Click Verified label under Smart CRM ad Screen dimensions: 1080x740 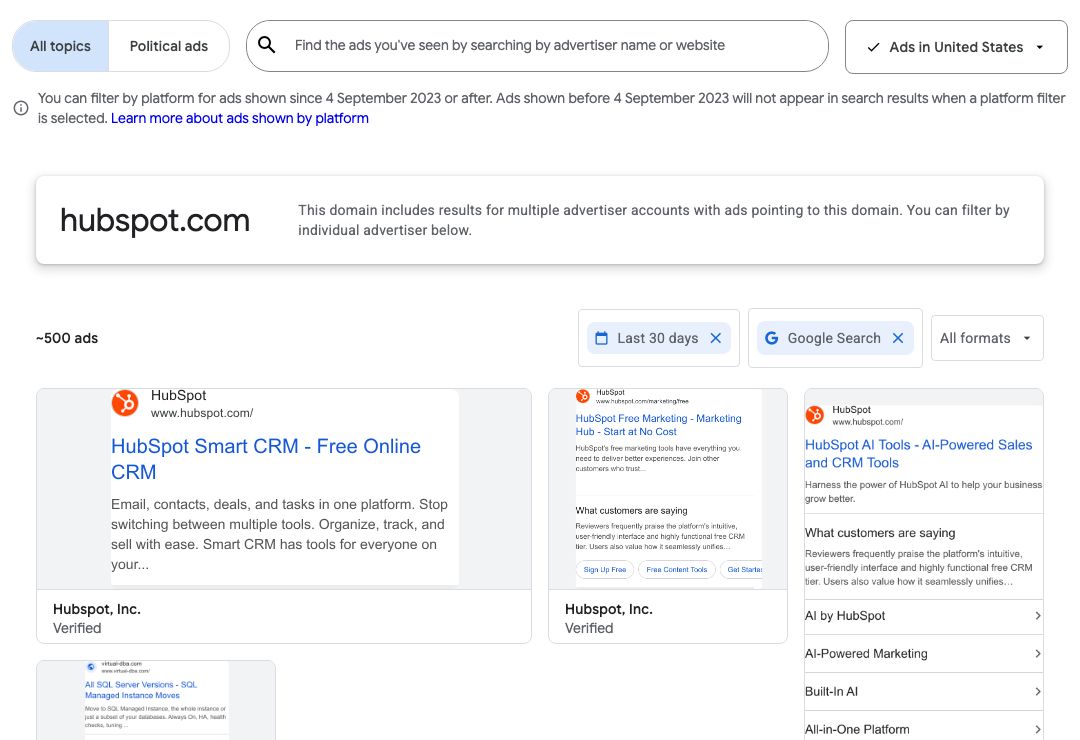[77, 628]
